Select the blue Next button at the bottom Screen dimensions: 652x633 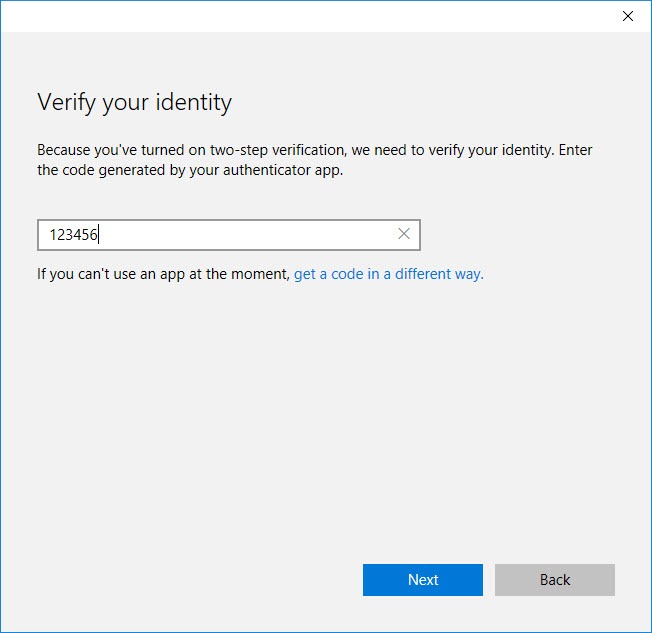coord(422,579)
